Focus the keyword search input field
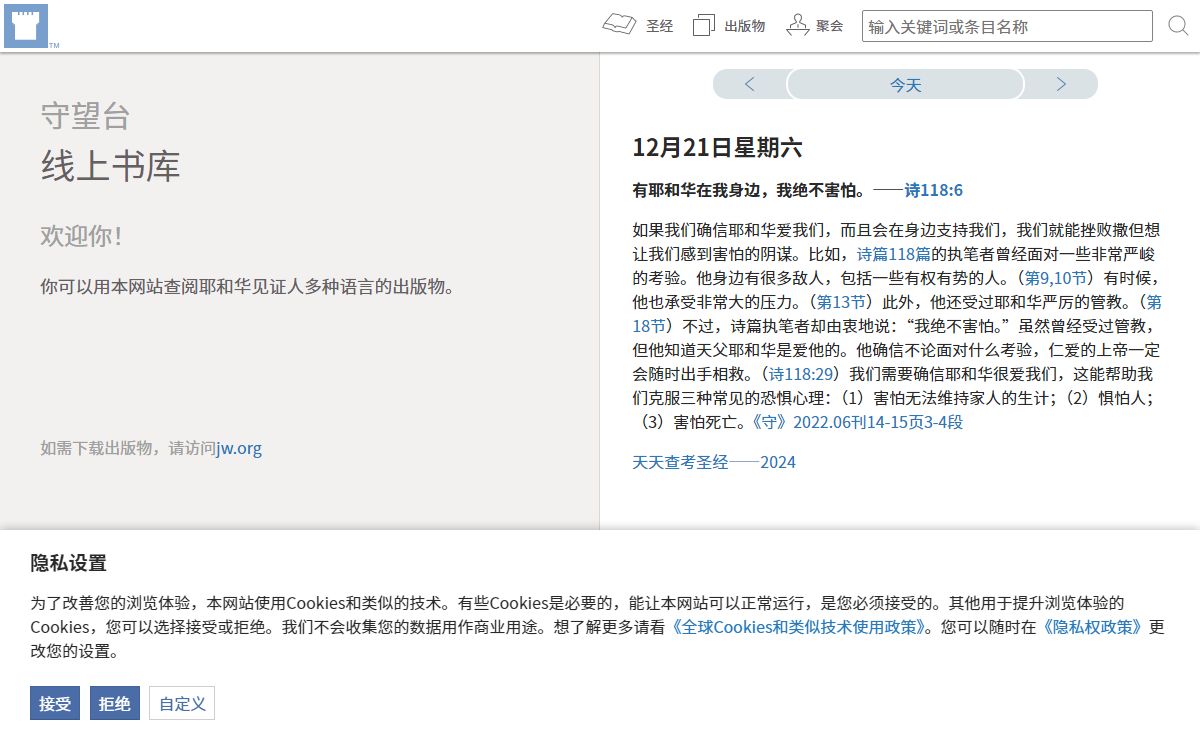This screenshot has width=1200, height=740. pyautogui.click(x=1006, y=26)
